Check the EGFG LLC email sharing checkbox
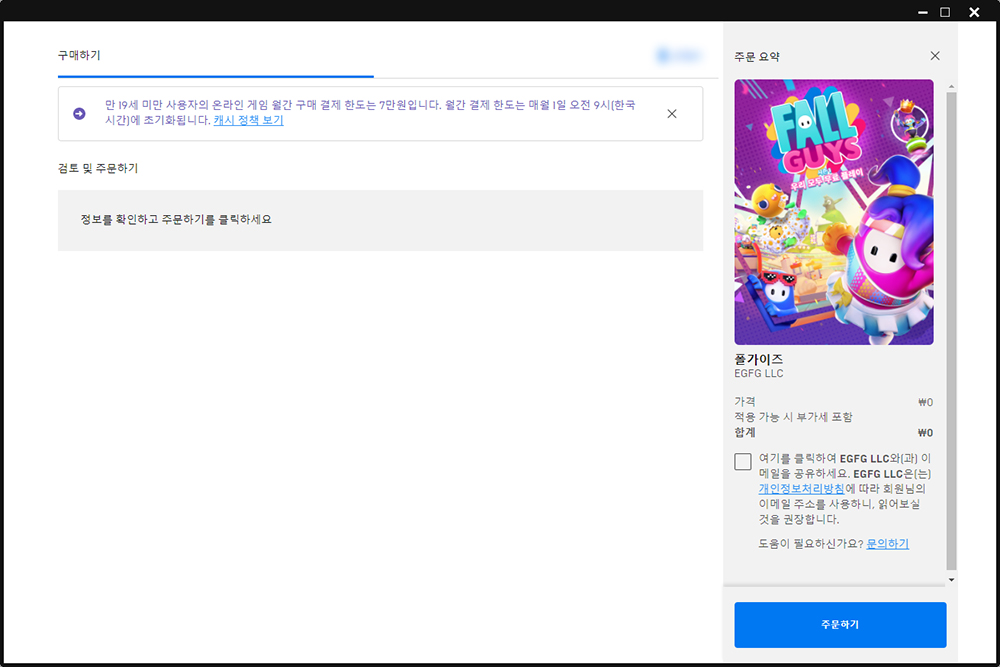The height and width of the screenshot is (667, 1000). click(x=742, y=461)
